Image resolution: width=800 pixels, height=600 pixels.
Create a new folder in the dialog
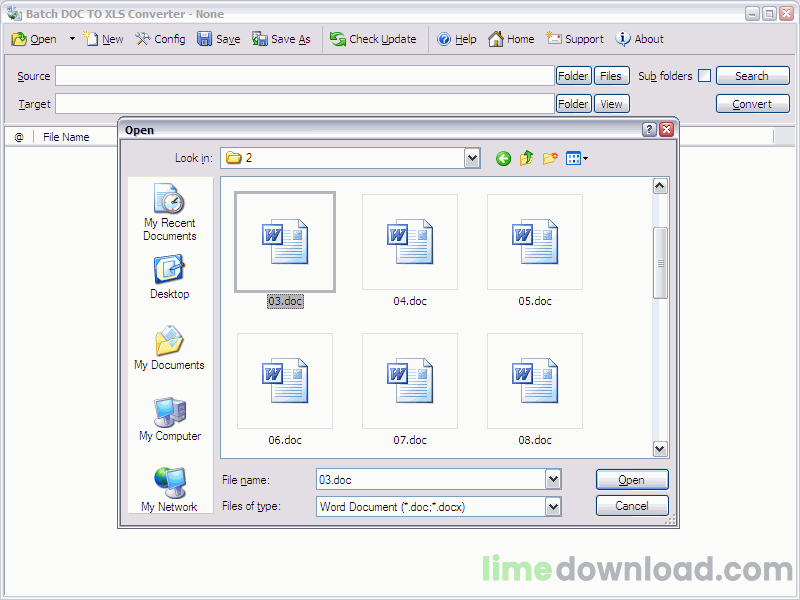pos(550,159)
